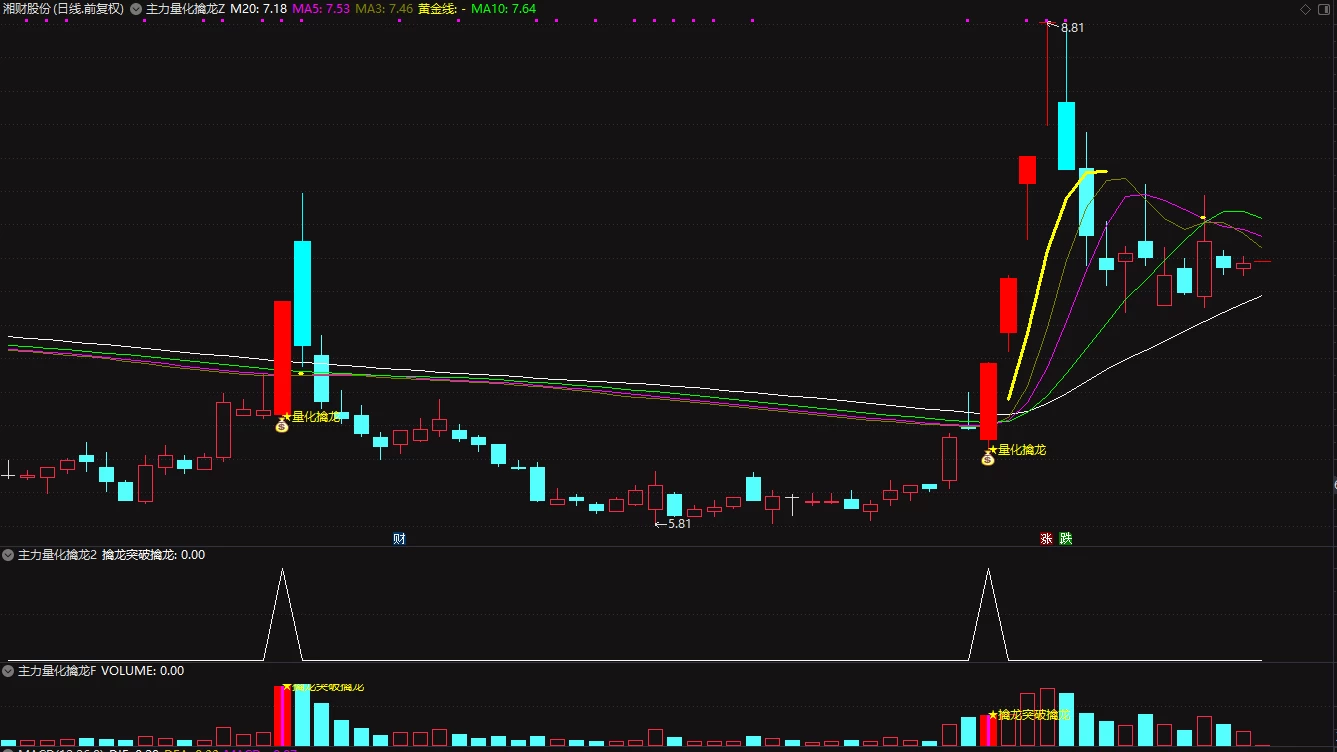Expand the 主力量化擒龙Z indicator dropdown
Viewport: 1337px width, 752px height.
(x=136, y=9)
